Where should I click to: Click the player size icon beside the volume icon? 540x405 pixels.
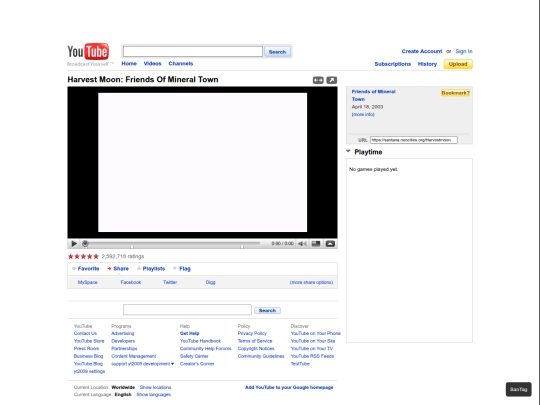pyautogui.click(x=316, y=244)
